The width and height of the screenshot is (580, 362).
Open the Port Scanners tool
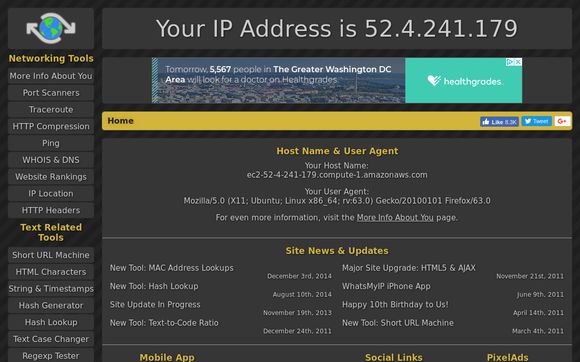[x=51, y=93]
